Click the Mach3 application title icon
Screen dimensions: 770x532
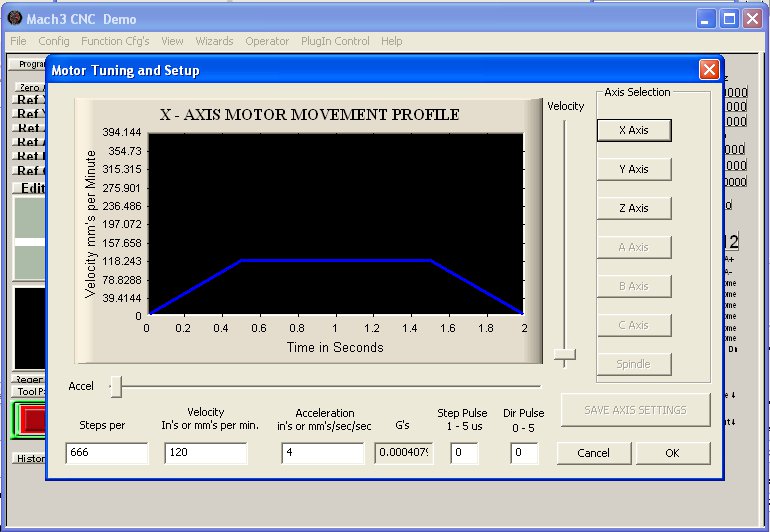pyautogui.click(x=13, y=18)
